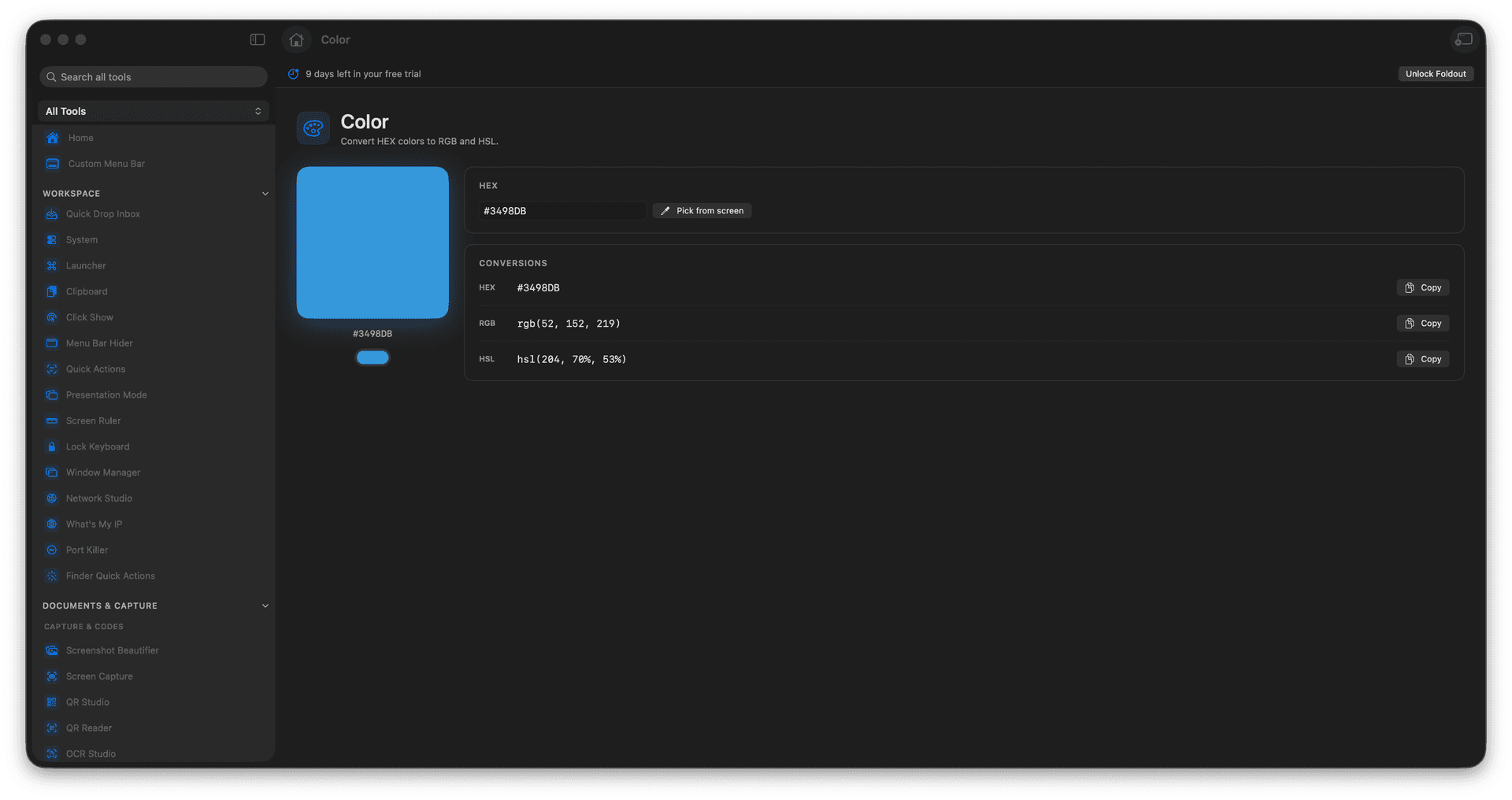The height and width of the screenshot is (800, 1512).
Task: Click the trial clock icon
Action: tap(293, 74)
